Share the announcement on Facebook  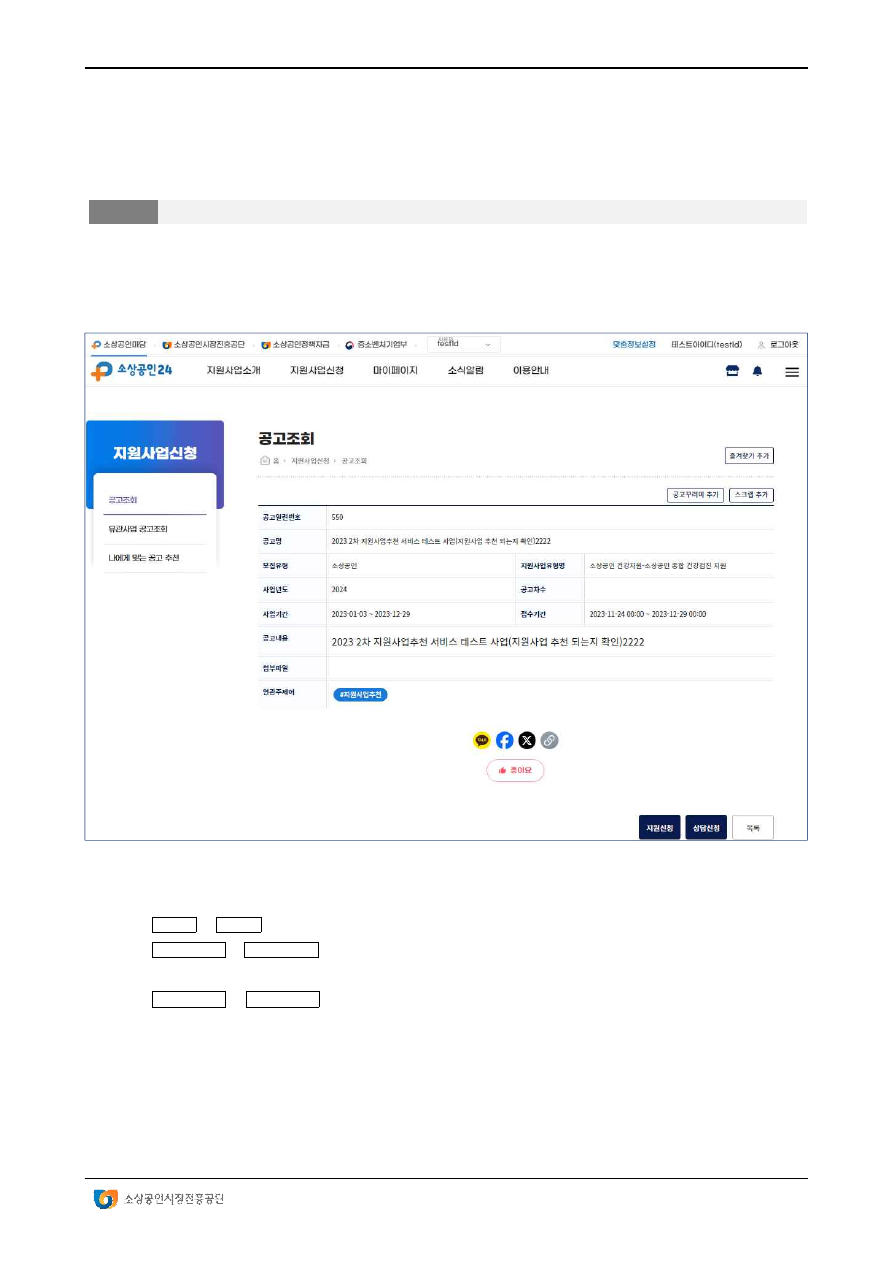click(x=505, y=740)
